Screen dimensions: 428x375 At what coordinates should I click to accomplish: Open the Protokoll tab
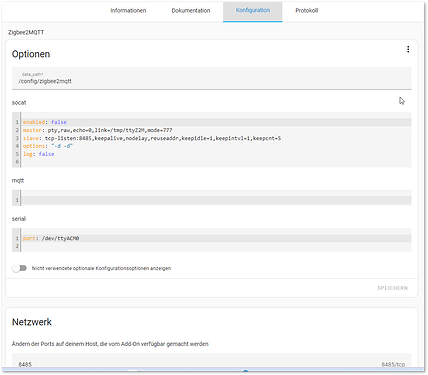pyautogui.click(x=307, y=11)
